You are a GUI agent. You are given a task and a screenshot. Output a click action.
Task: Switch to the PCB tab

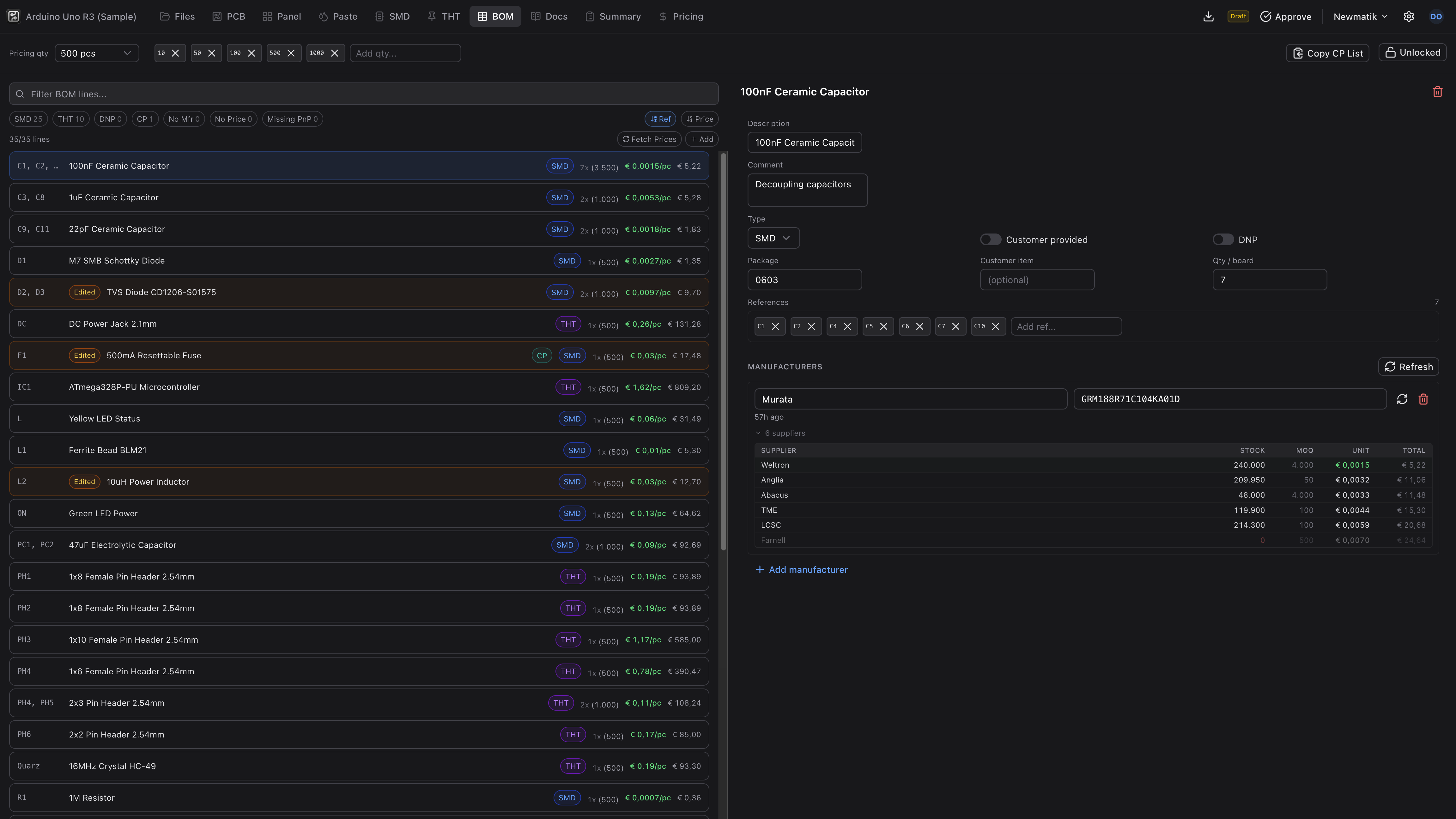[x=229, y=16]
